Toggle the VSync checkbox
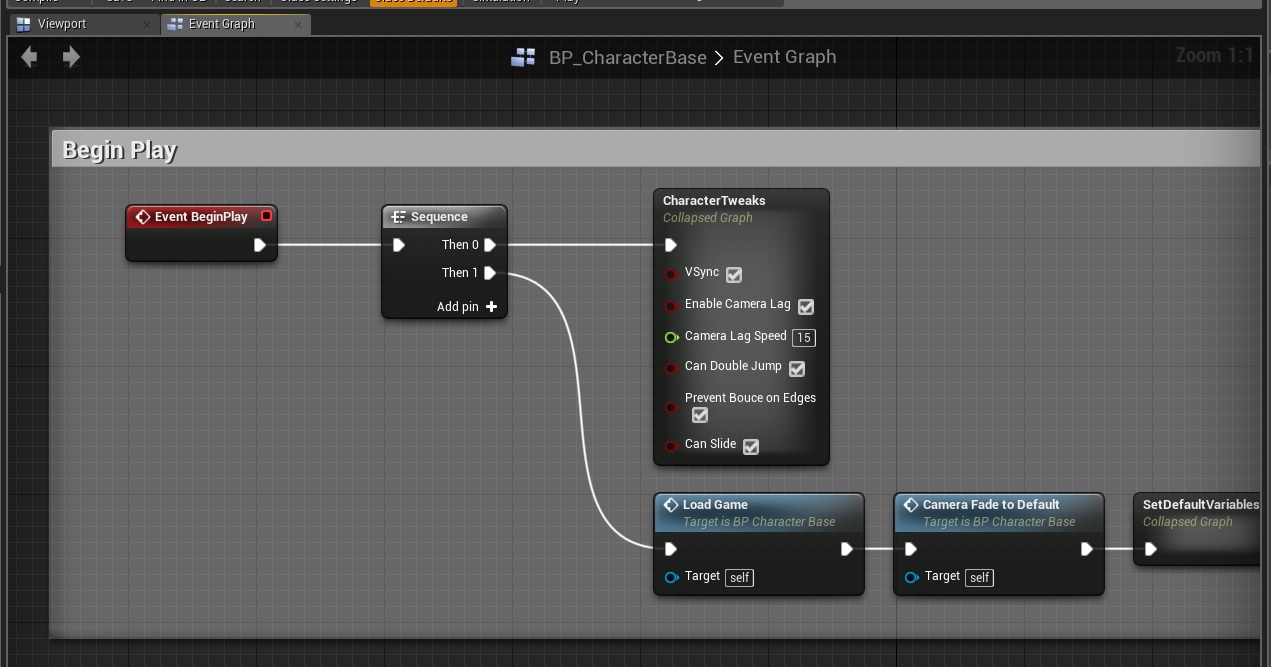This screenshot has height=667, width=1271. pos(734,274)
